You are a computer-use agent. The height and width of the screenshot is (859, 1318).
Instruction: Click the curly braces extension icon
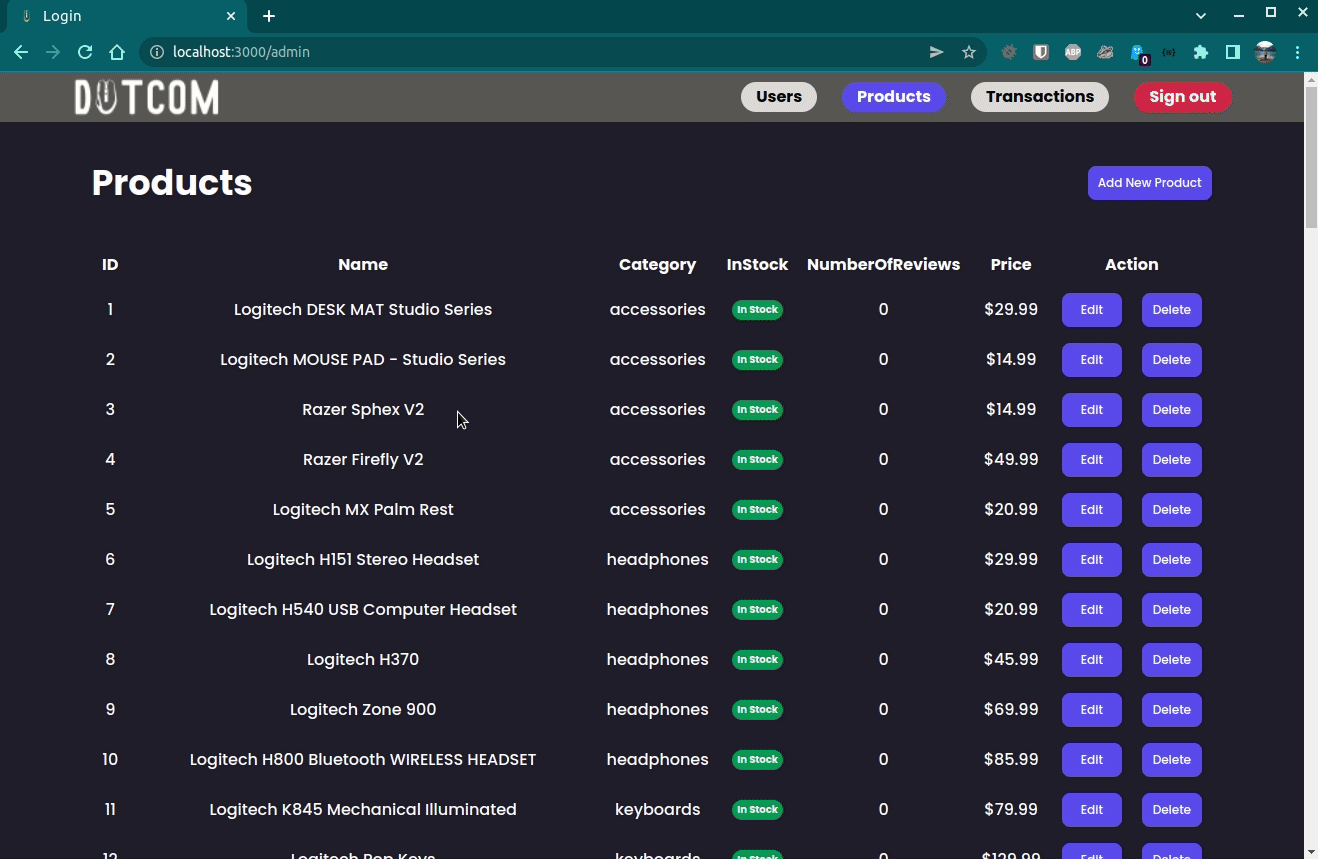coord(1169,52)
